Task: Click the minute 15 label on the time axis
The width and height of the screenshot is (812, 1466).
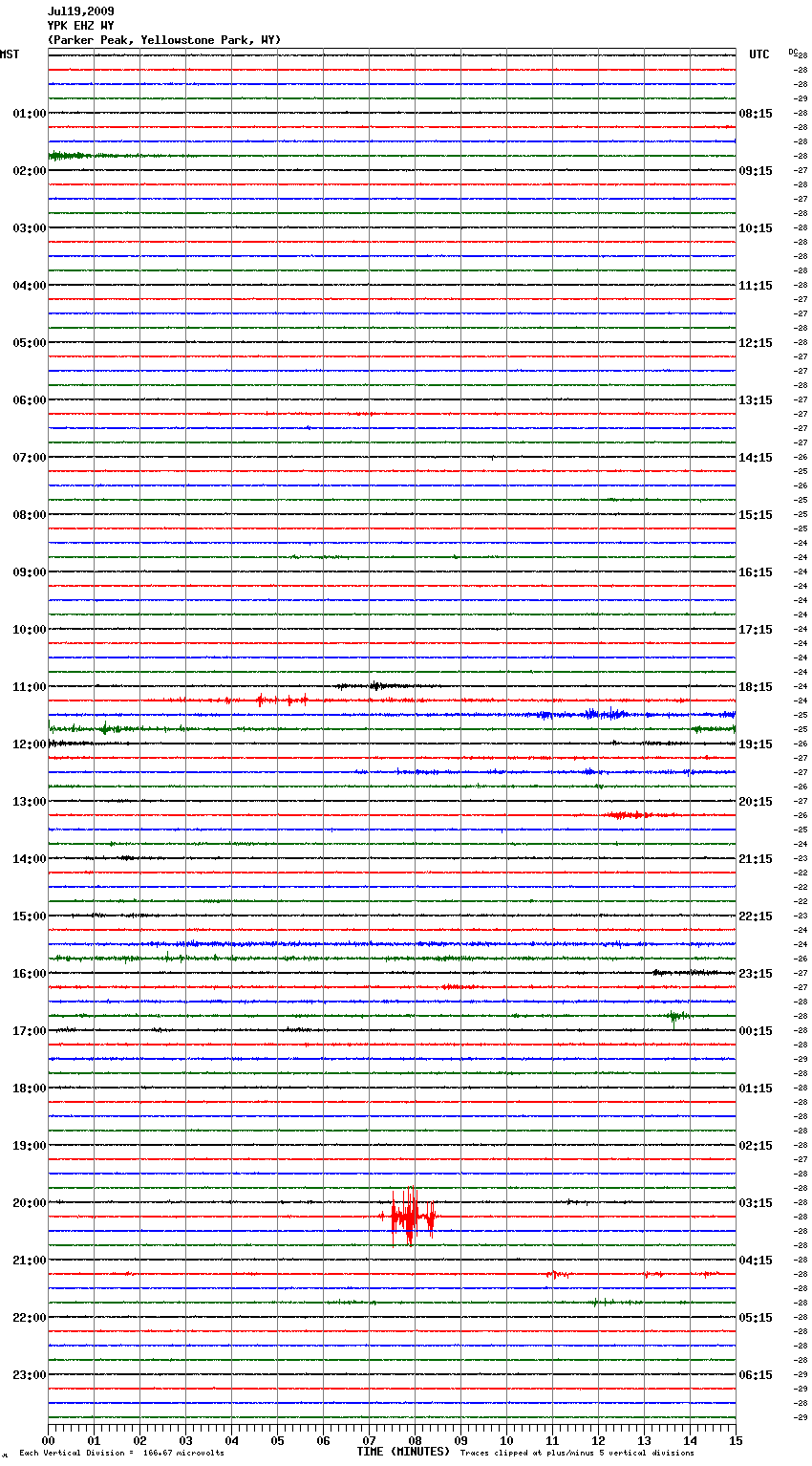Action: click(736, 1440)
